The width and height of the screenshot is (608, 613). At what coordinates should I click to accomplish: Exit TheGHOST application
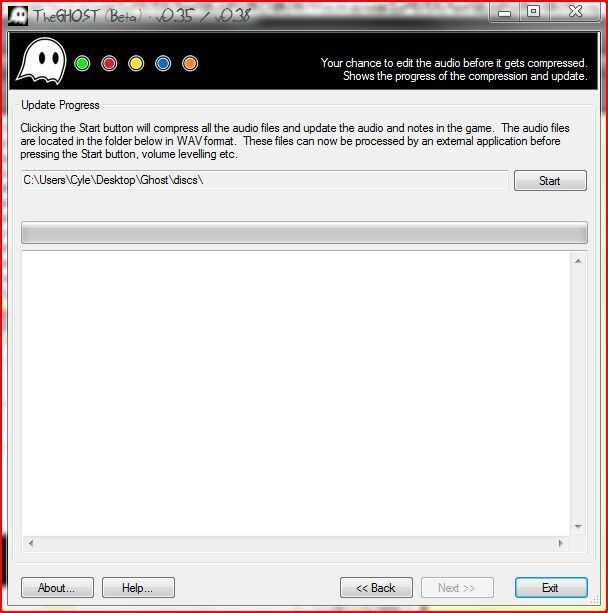coord(551,588)
